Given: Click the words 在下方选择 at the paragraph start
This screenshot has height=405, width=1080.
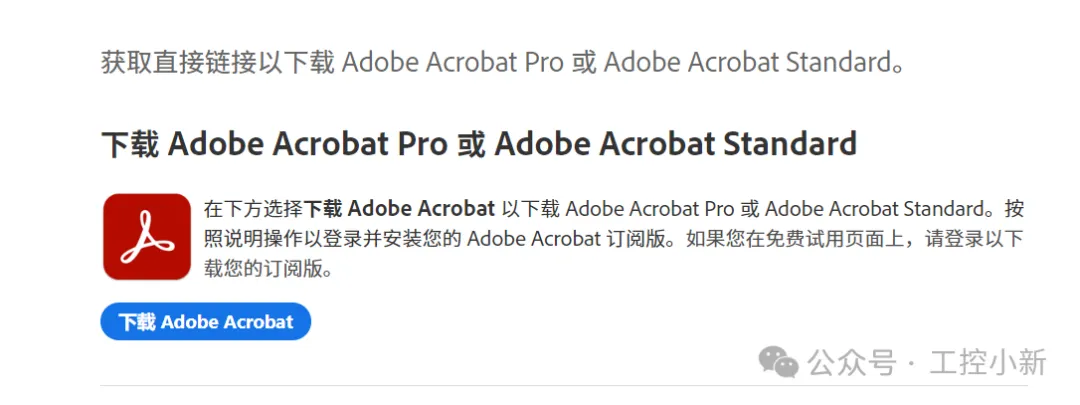Looking at the screenshot, I should 253,210.
